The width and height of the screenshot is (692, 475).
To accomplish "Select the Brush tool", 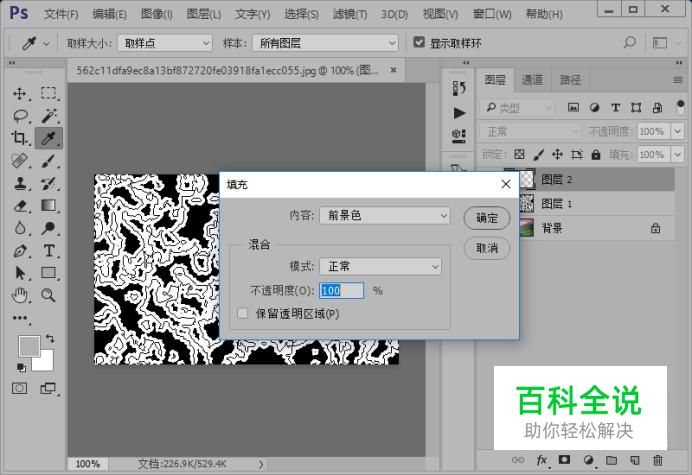I will click(49, 161).
